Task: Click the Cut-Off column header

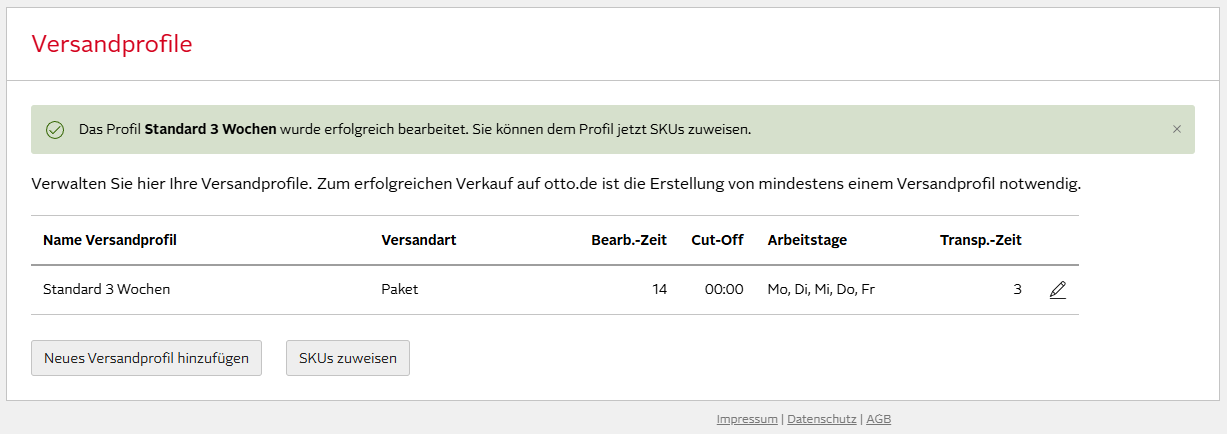Action: coord(717,240)
